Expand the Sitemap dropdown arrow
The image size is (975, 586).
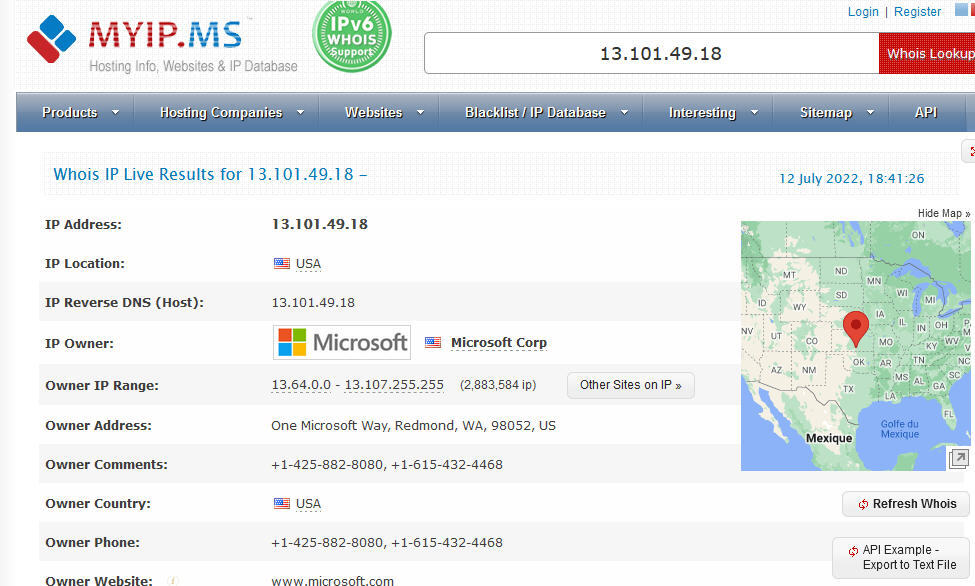point(871,113)
